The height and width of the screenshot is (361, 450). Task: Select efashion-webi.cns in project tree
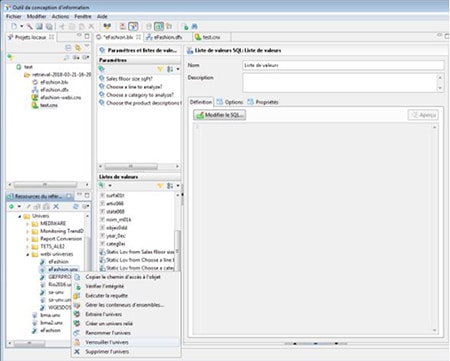(x=56, y=97)
